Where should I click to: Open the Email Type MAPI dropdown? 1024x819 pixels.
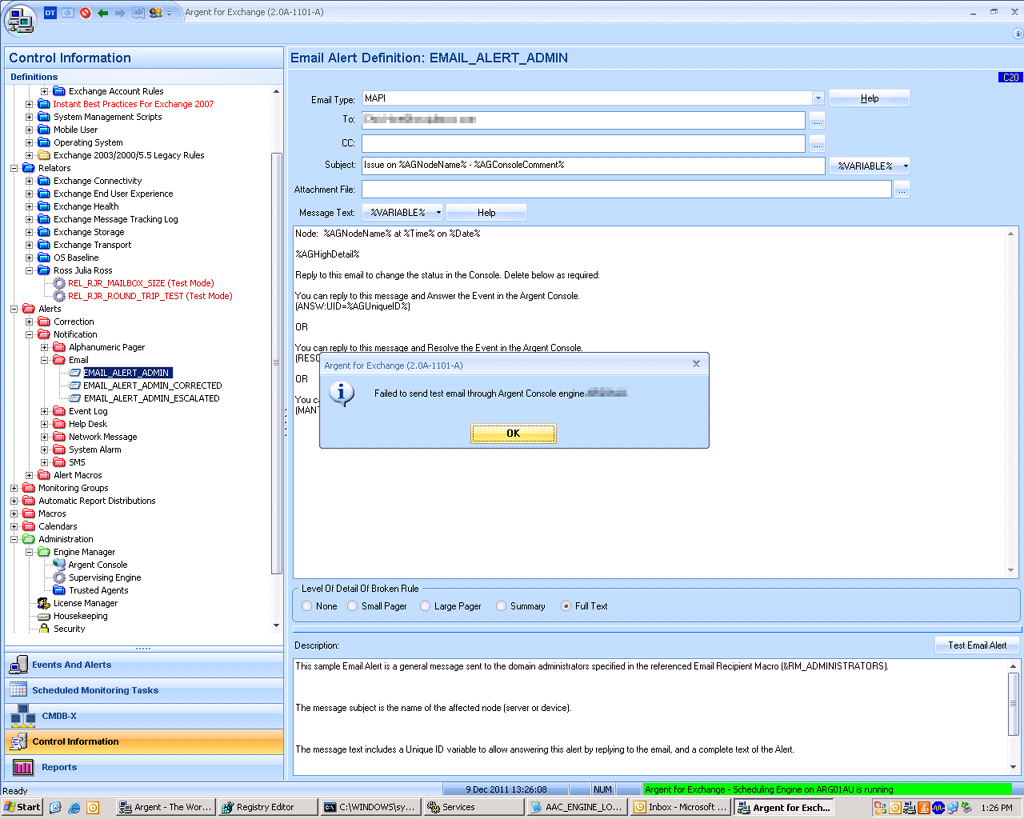pyautogui.click(x=817, y=99)
